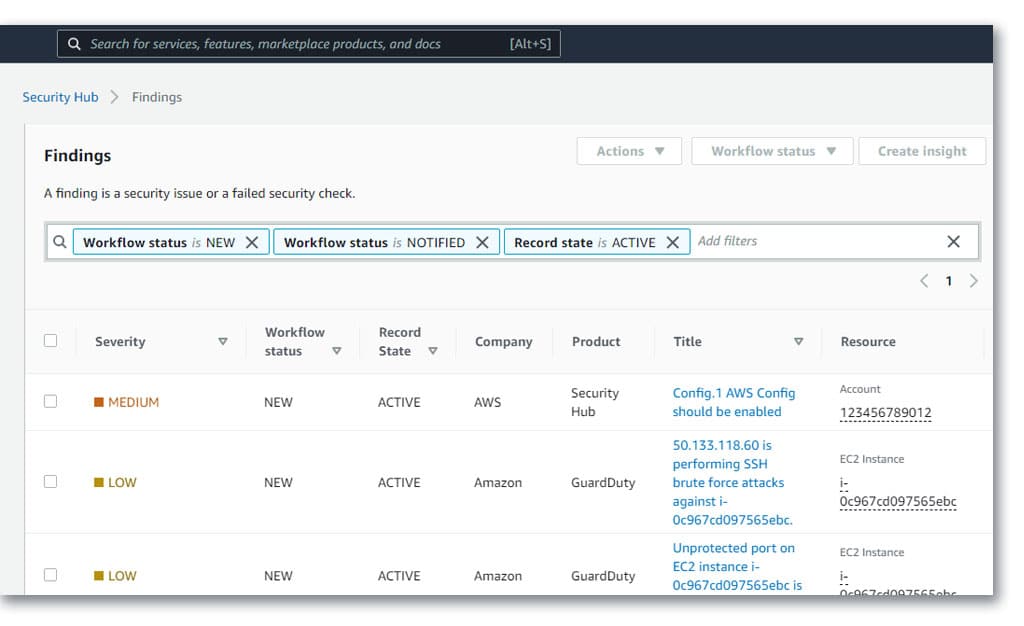Screen dimensions: 1024x626
Task: Clear all filters with the X at filter bar right
Action: (952, 241)
